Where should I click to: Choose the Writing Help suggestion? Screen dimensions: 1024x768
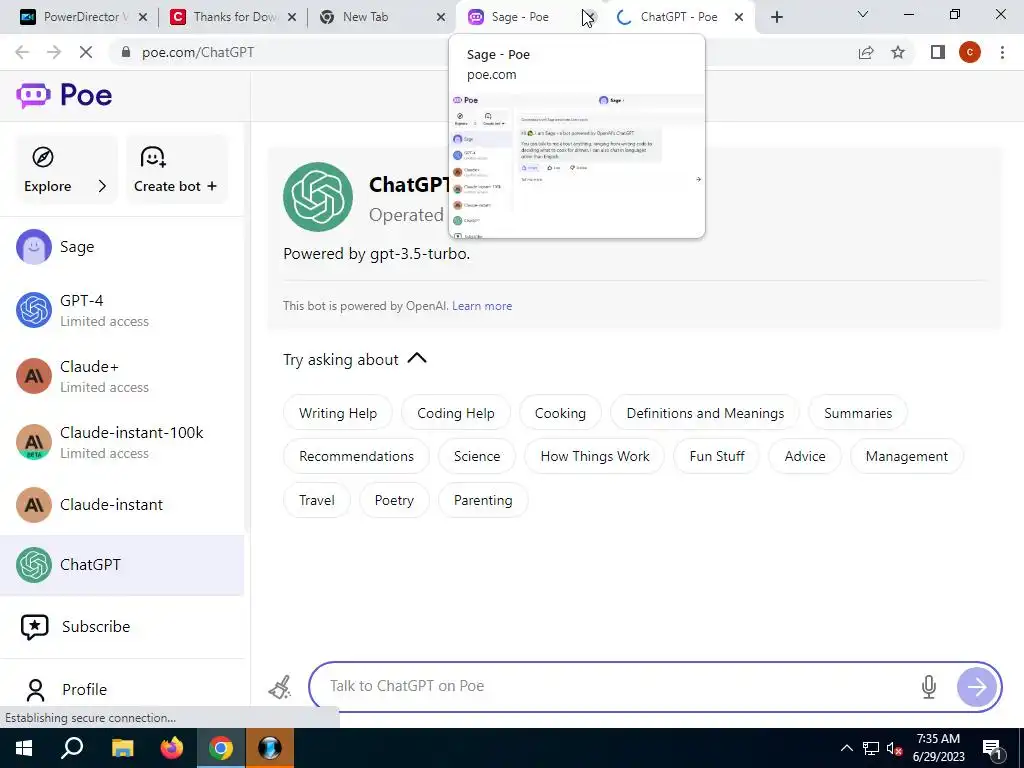[338, 413]
